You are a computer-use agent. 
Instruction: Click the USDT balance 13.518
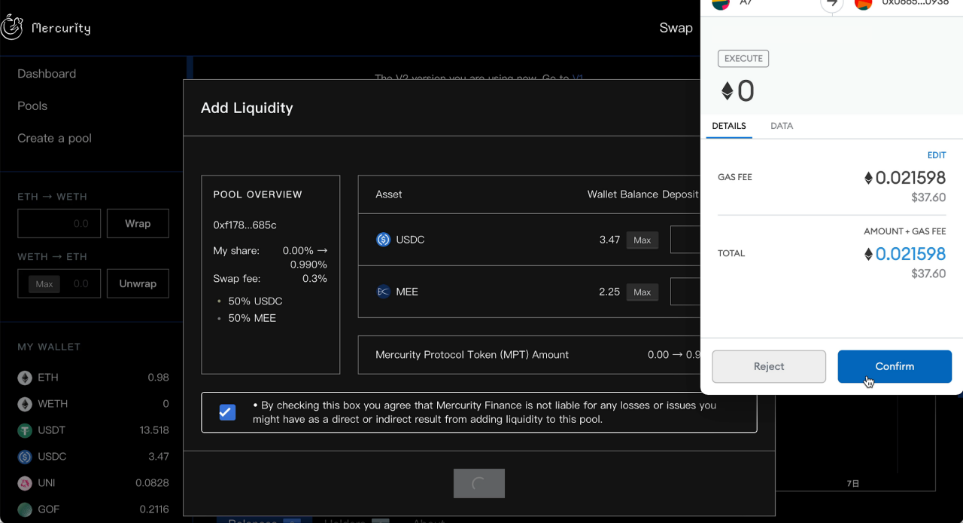[154, 430]
